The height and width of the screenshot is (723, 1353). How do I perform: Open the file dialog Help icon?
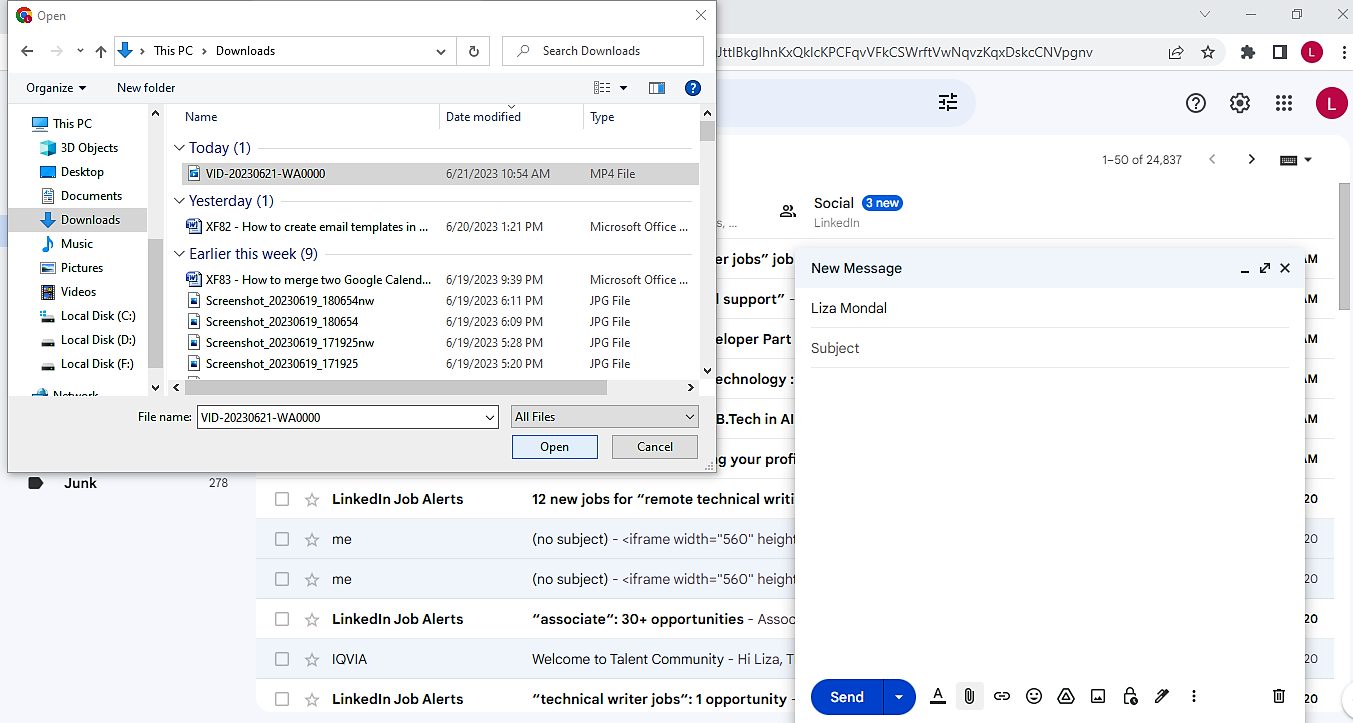pos(692,88)
